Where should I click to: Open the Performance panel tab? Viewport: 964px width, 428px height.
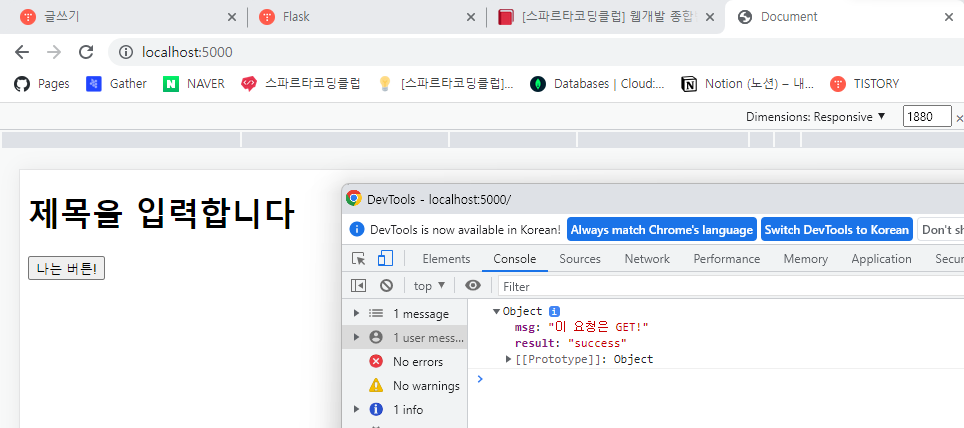(x=727, y=259)
